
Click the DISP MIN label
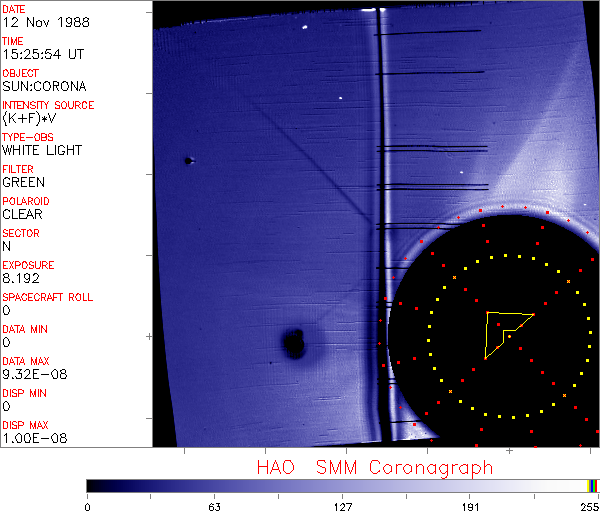pos(24,393)
